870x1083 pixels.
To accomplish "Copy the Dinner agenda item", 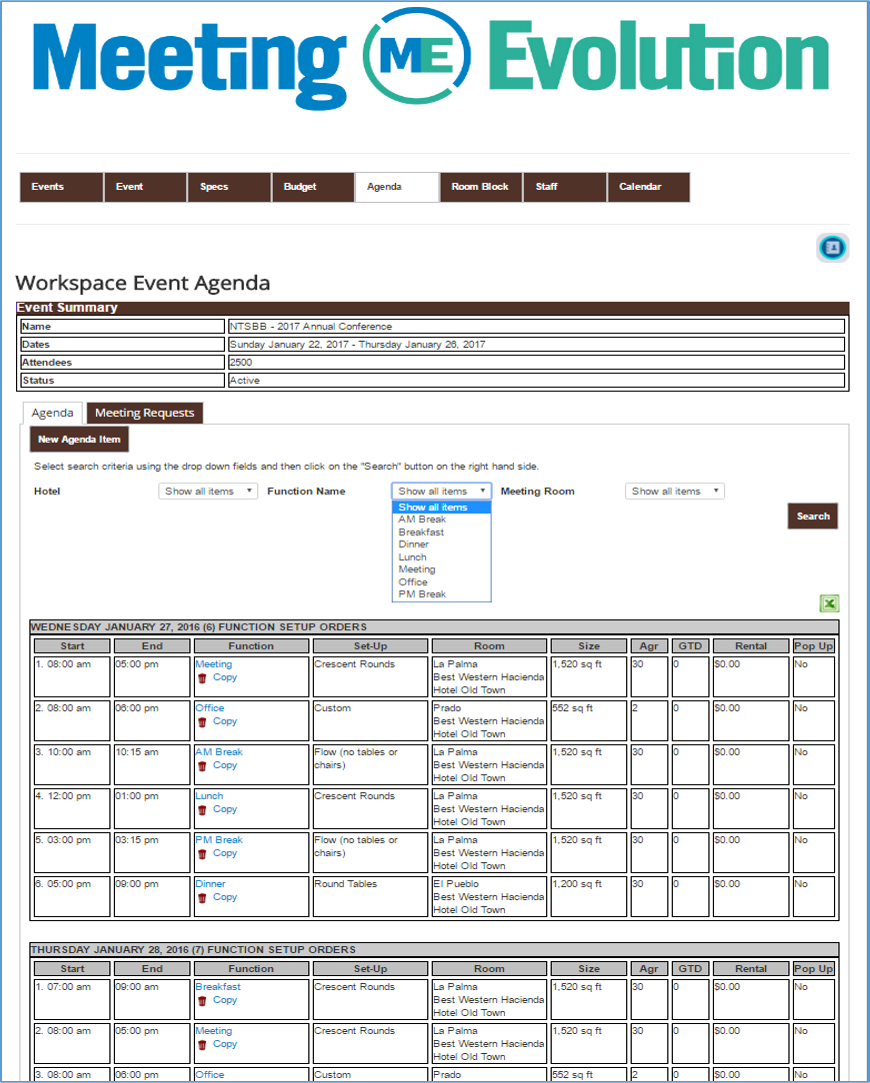I will [x=224, y=897].
